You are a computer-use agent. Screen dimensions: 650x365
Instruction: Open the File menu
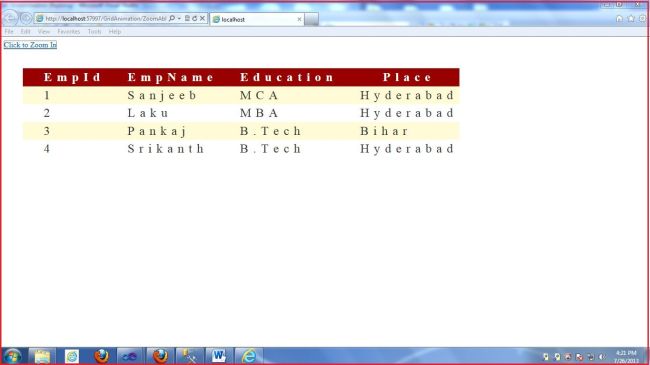tap(9, 32)
